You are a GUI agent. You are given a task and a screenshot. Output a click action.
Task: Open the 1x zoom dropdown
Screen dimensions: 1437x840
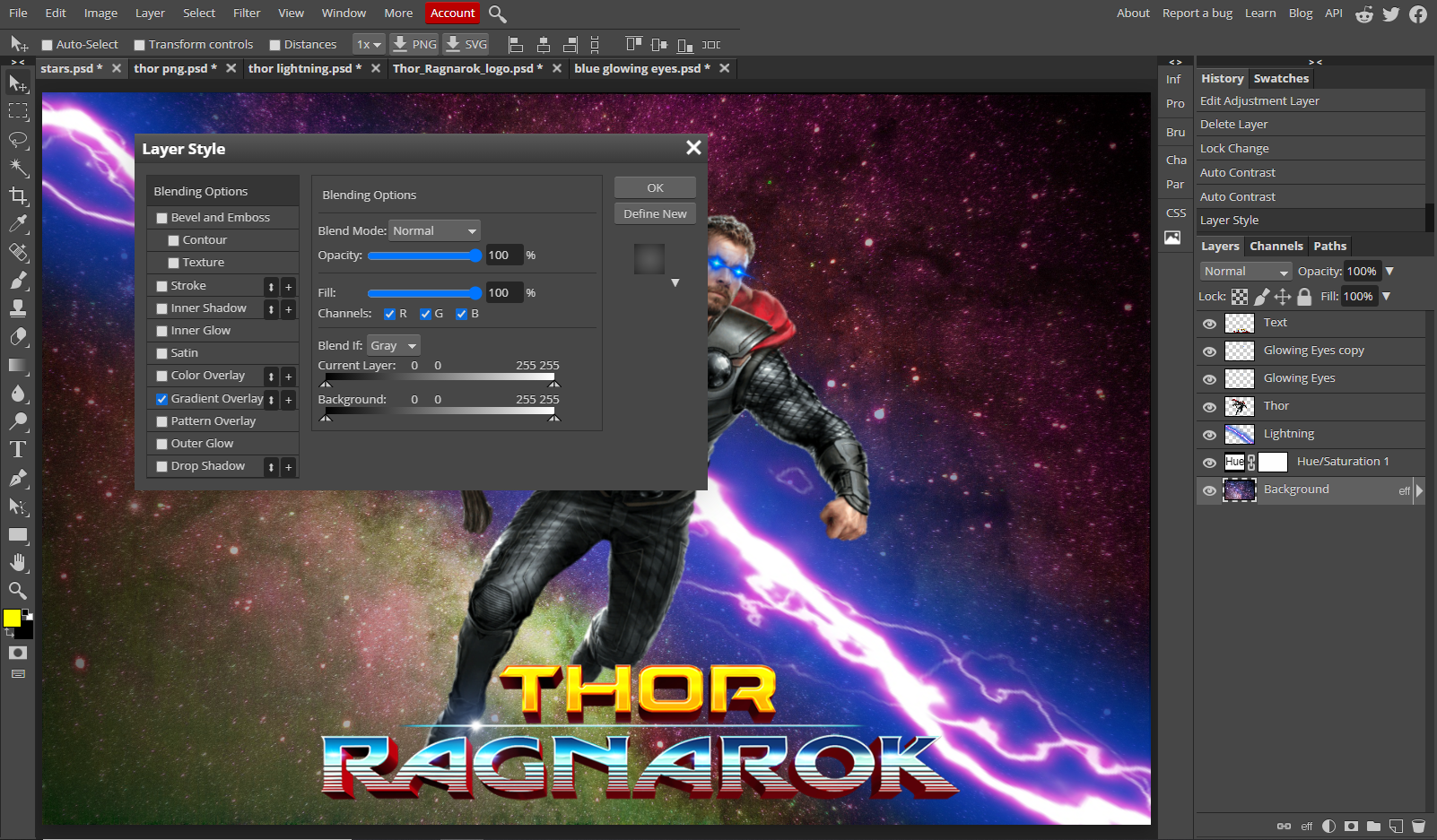click(x=369, y=45)
